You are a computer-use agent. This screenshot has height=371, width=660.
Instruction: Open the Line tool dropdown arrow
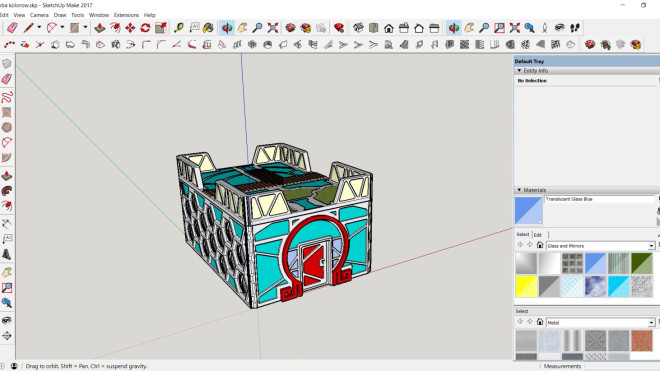point(39,27)
